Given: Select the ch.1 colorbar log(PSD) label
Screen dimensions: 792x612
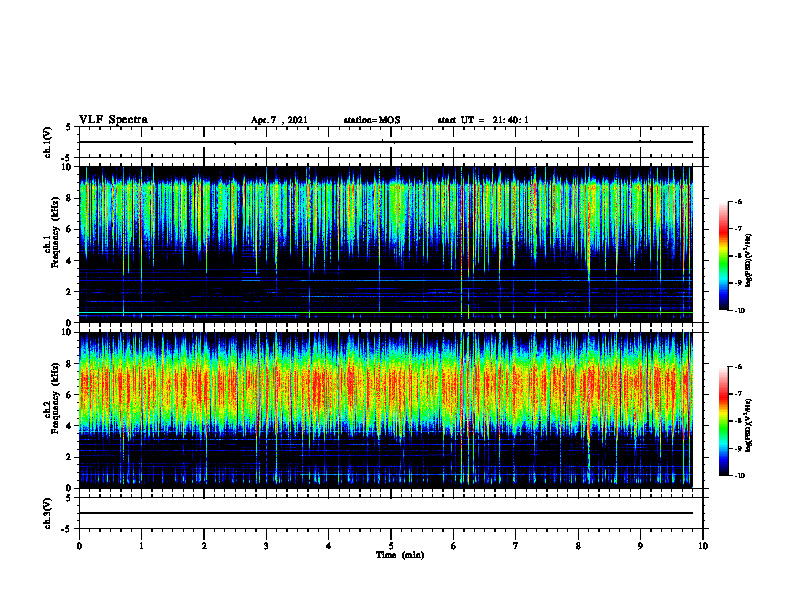Looking at the screenshot, I should (748, 261).
